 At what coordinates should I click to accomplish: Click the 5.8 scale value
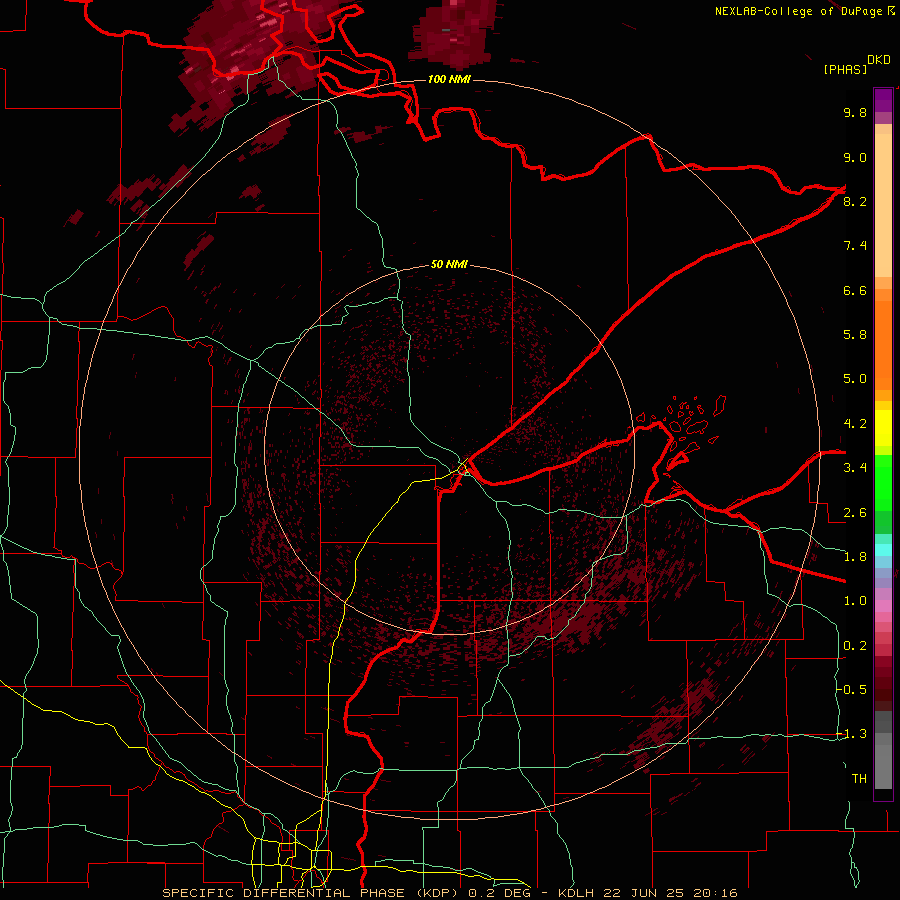[x=855, y=335]
